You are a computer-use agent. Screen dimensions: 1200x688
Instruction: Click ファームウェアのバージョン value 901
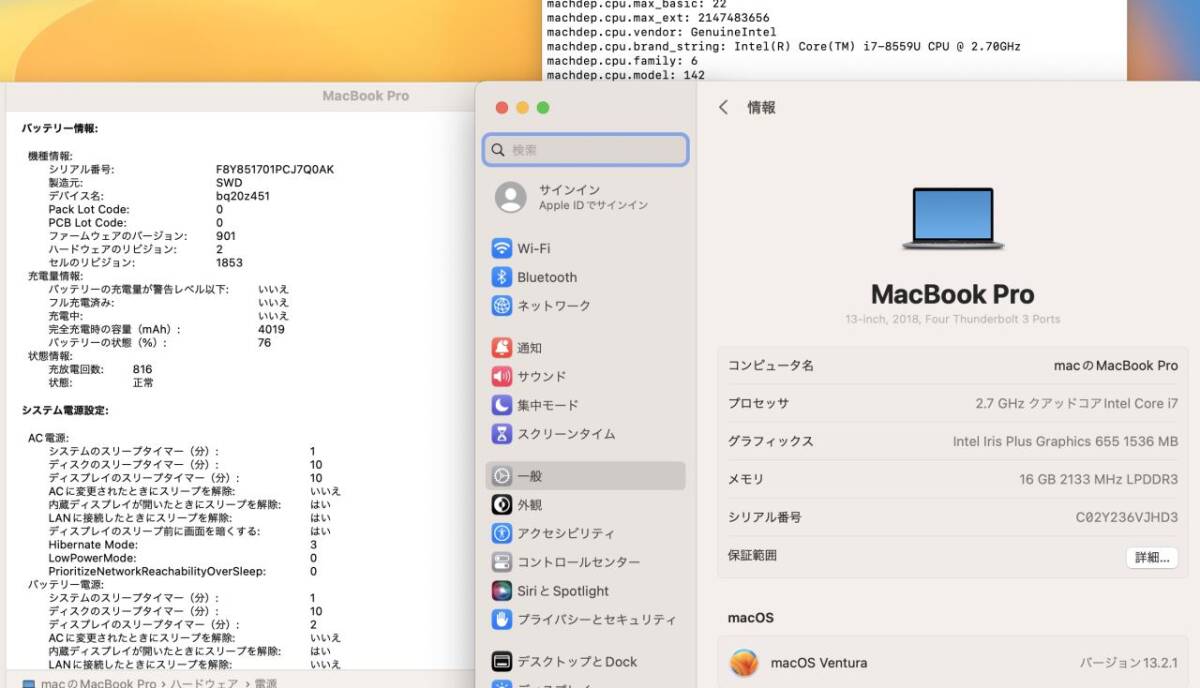[226, 236]
